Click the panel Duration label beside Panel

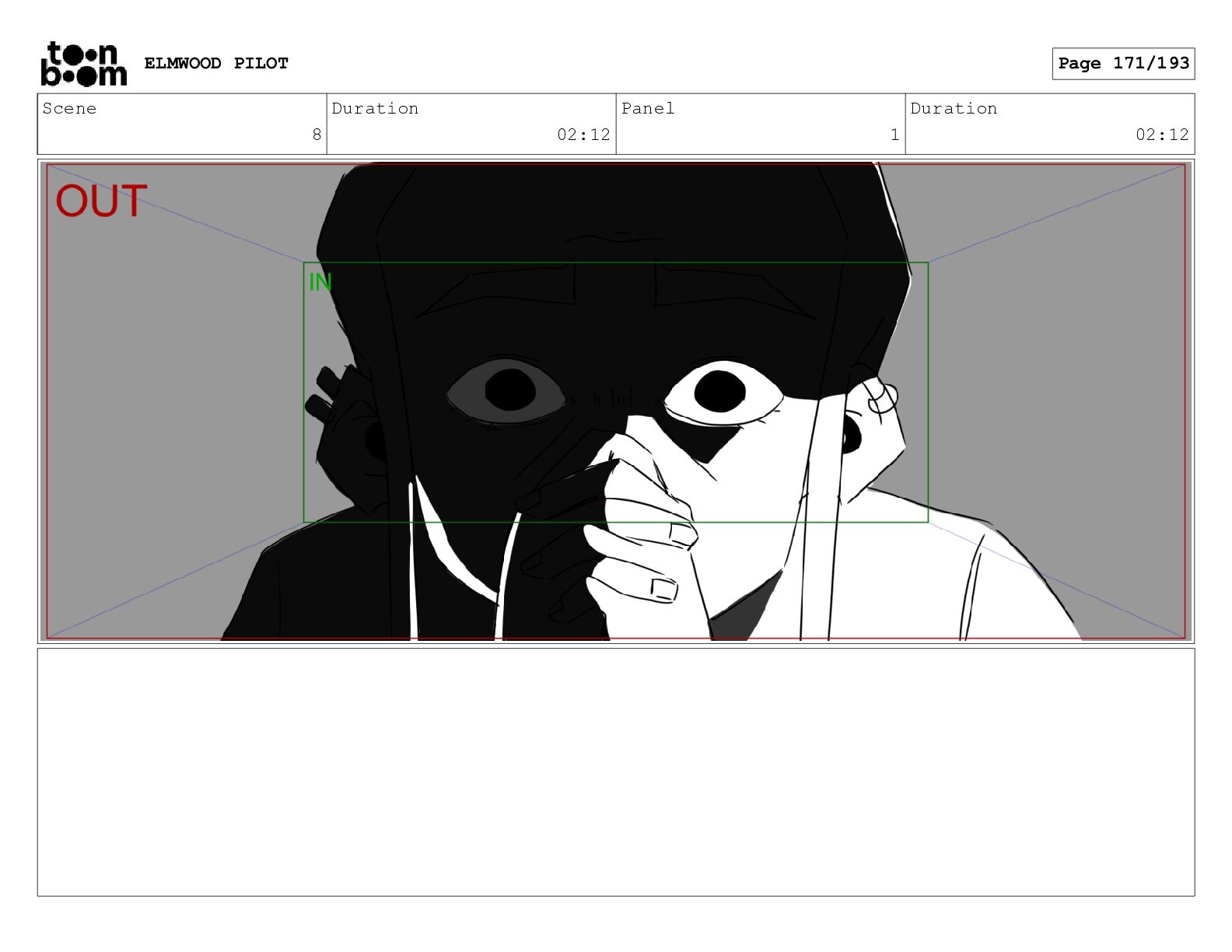[x=954, y=108]
